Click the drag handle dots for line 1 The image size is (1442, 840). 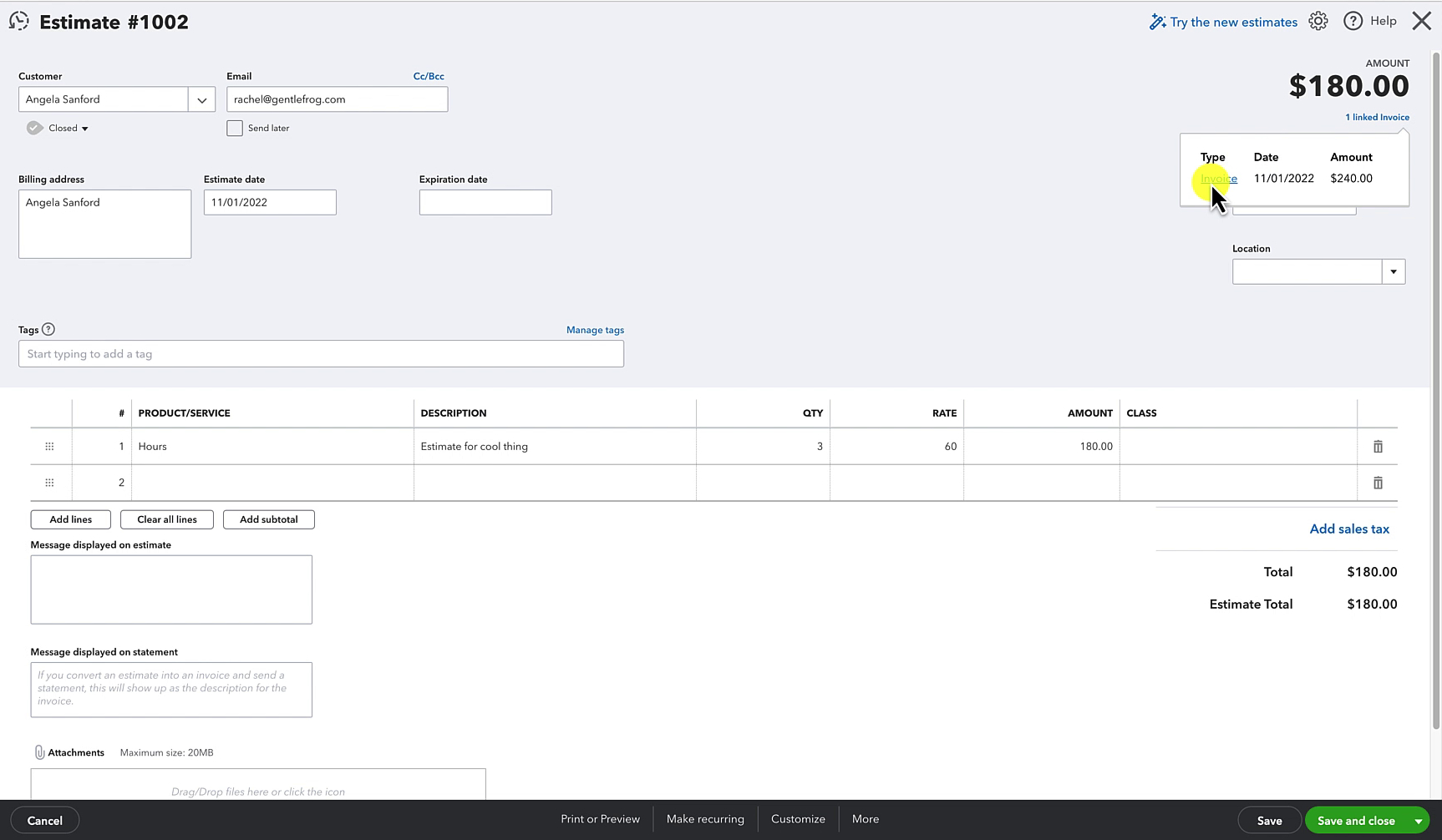[49, 446]
